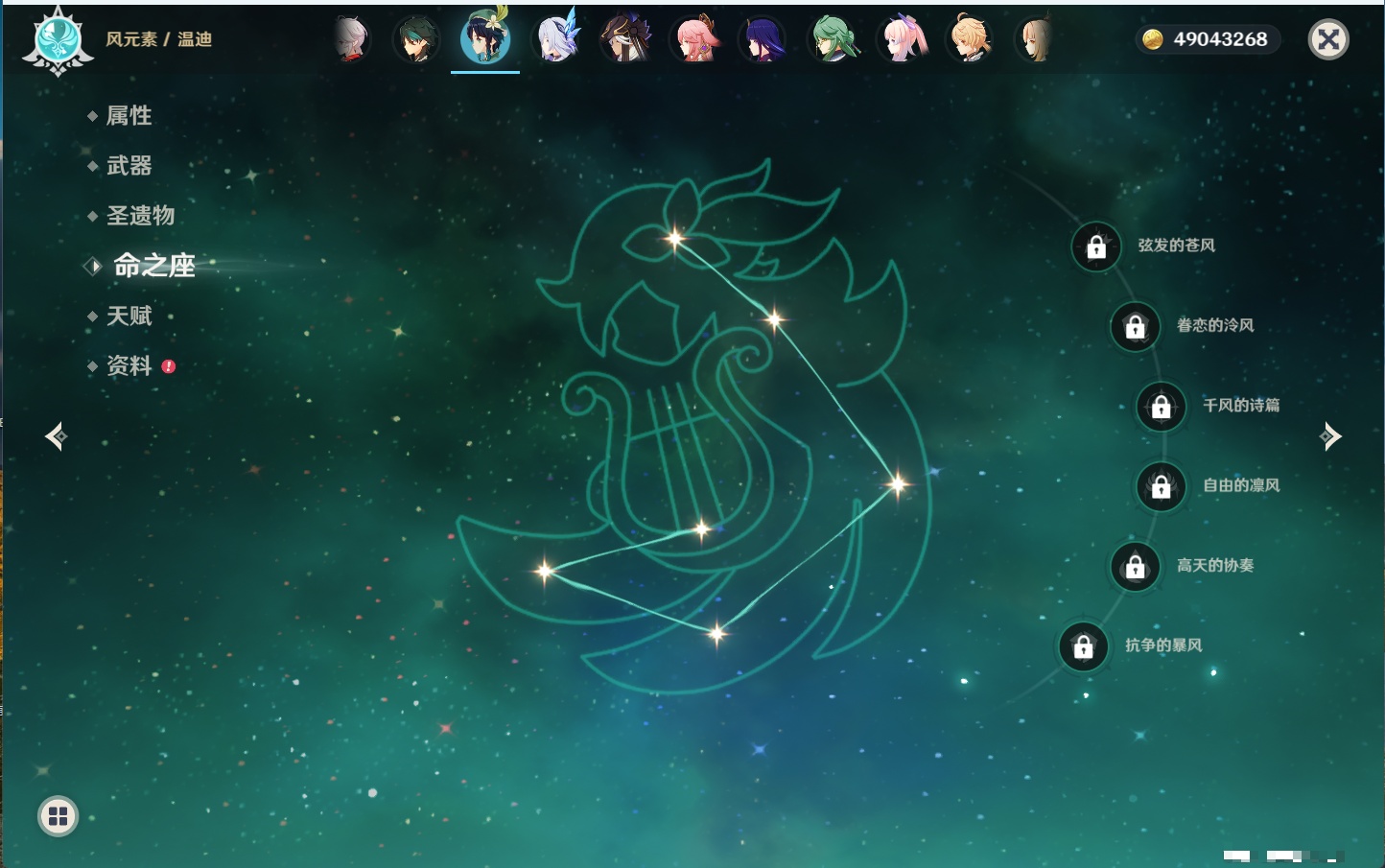Select Kazuha's white-haired avatar with red streak

(351, 40)
